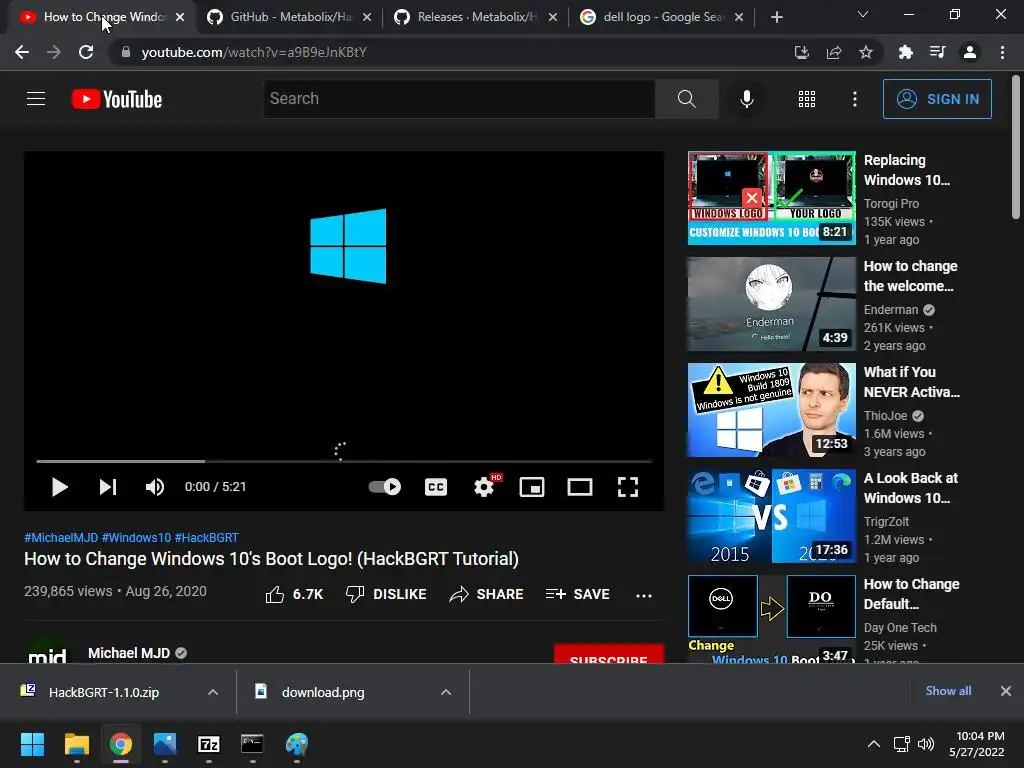
Task: Share the video
Action: point(487,594)
